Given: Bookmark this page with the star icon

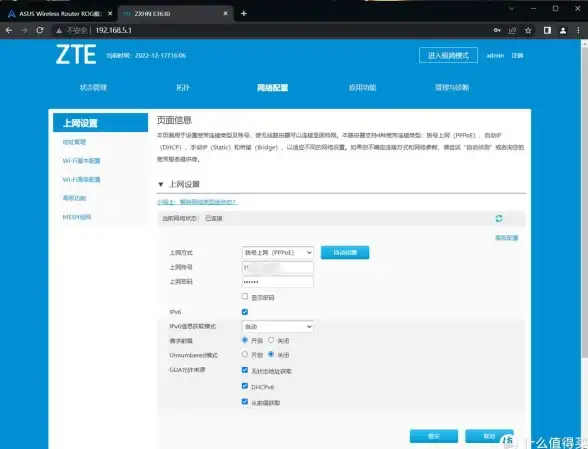Looking at the screenshot, I should pyautogui.click(x=528, y=30).
